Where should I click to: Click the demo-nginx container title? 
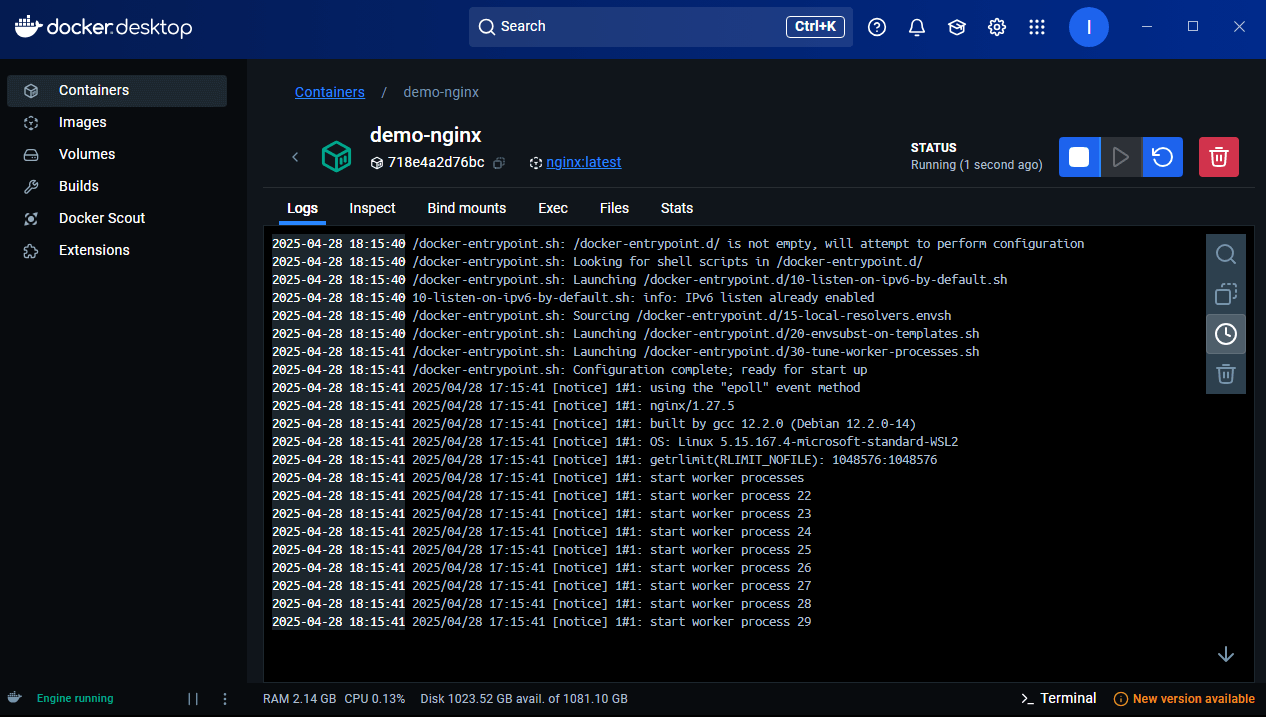[426, 135]
